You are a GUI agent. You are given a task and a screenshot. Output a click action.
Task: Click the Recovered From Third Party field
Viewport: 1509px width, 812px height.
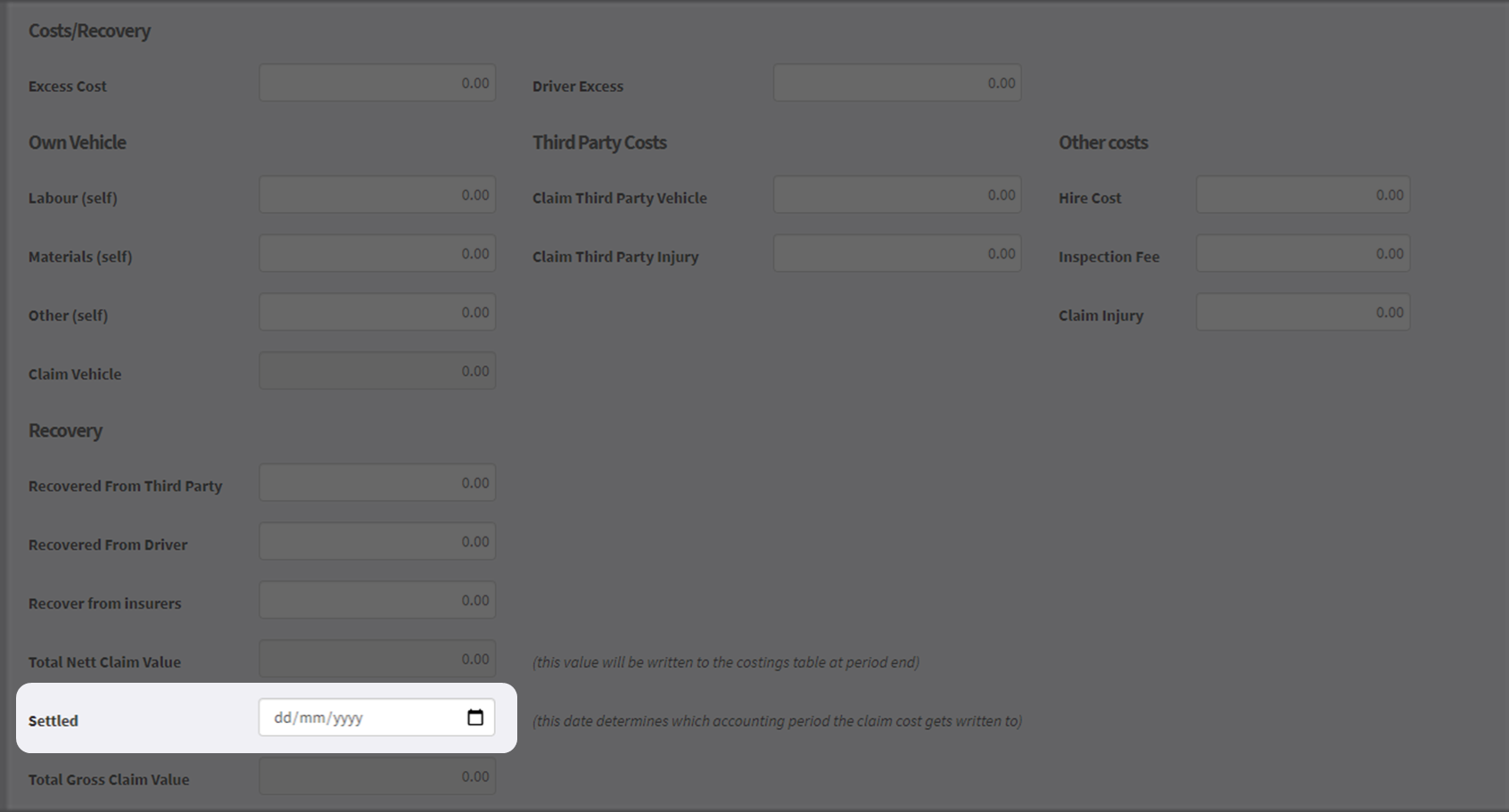pos(377,482)
